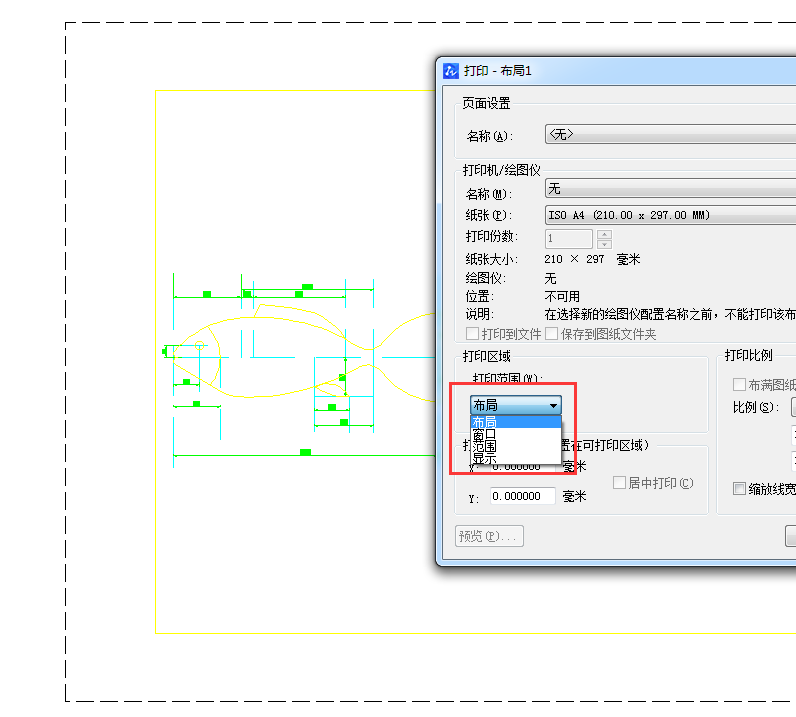Image resolution: width=796 pixels, height=717 pixels.
Task: Click the print dialog app icon in title bar
Action: (x=450, y=71)
